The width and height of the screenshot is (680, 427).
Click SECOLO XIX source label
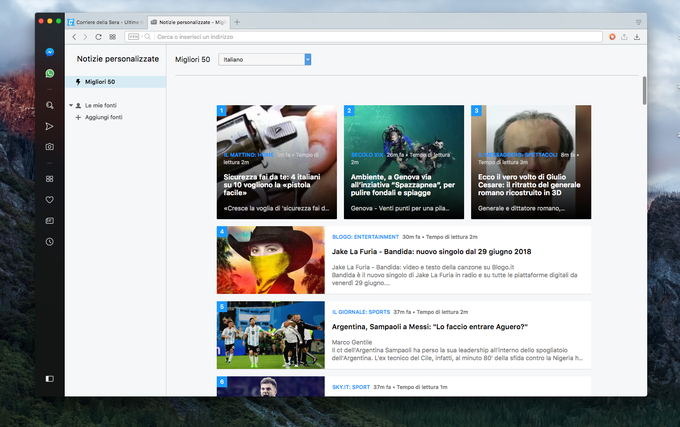(x=367, y=155)
